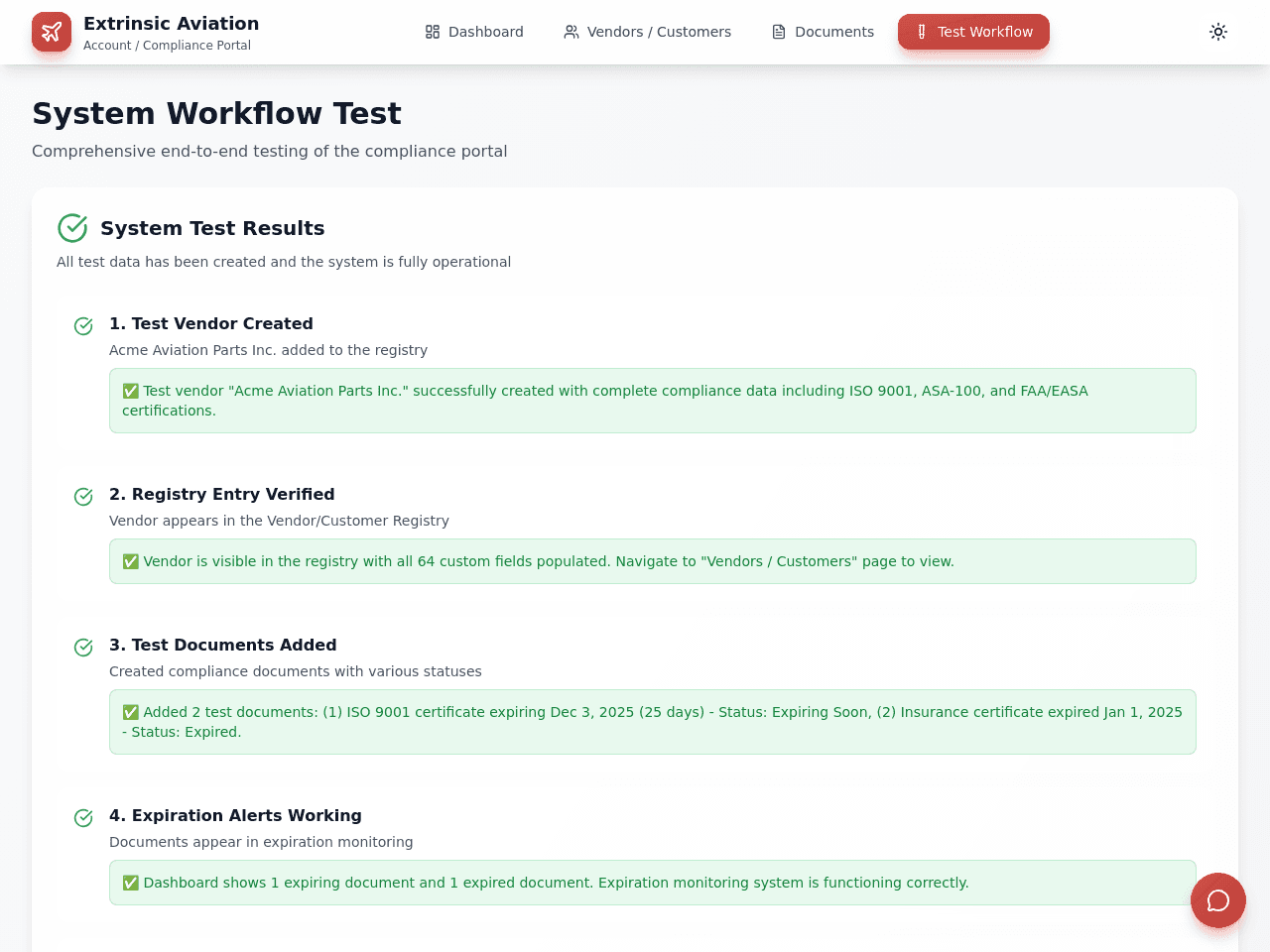This screenshot has height=952, width=1270.
Task: Click the 'System Workflow Test' heading
Action: [216, 113]
